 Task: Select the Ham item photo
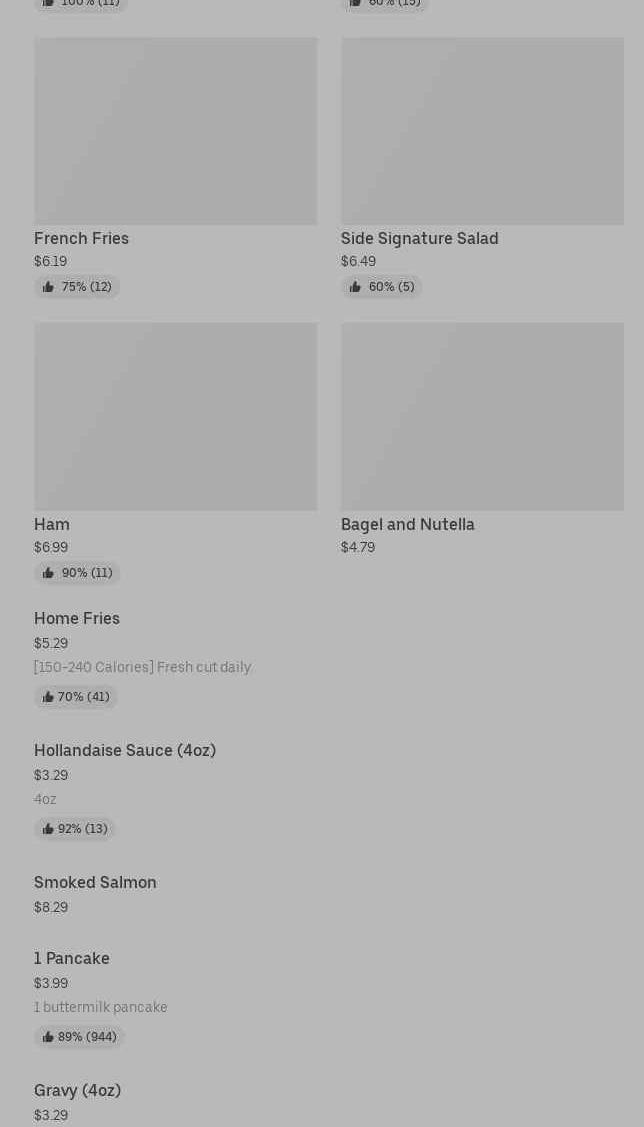pos(175,416)
